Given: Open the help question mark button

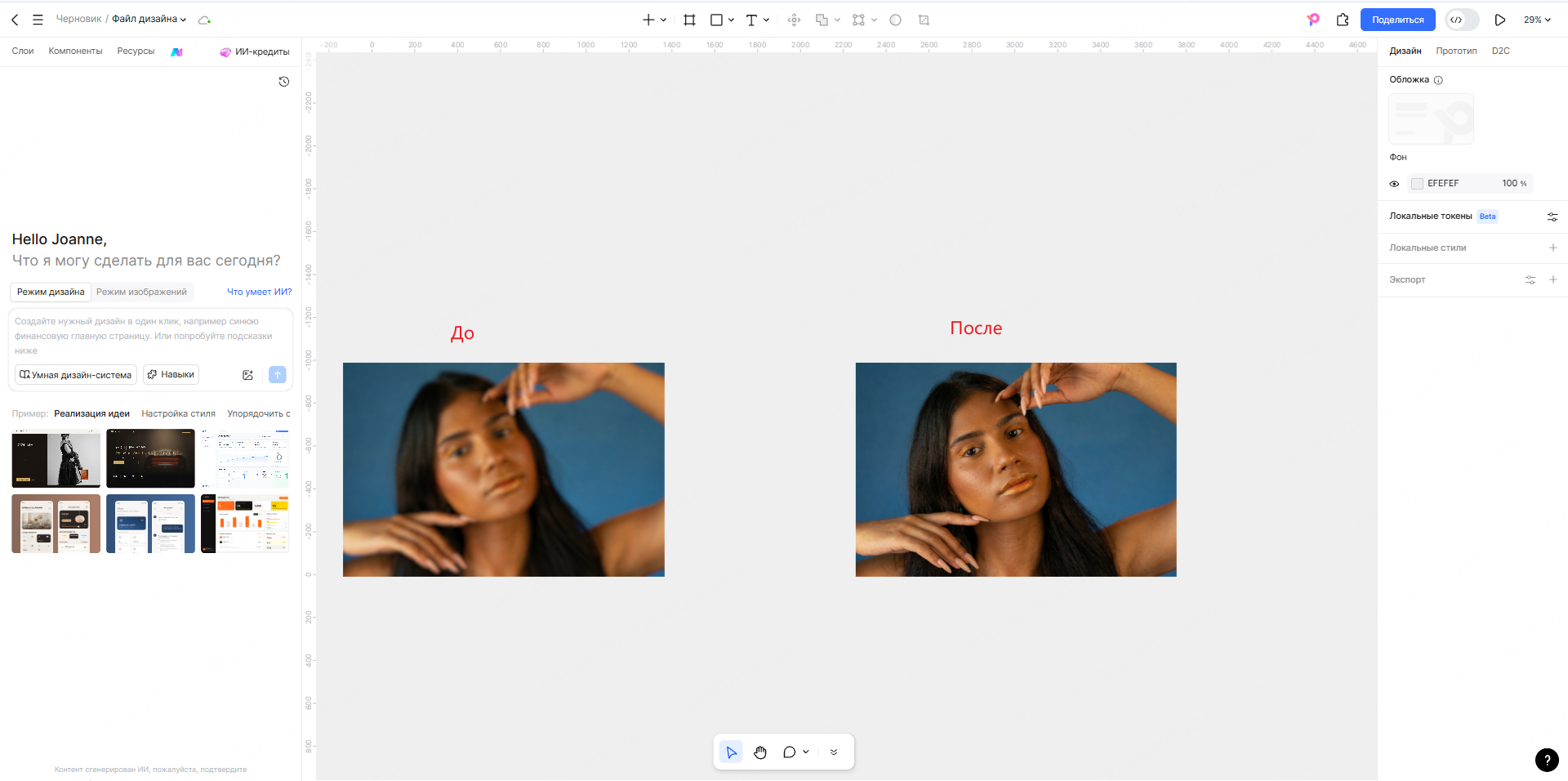Looking at the screenshot, I should [x=1547, y=760].
